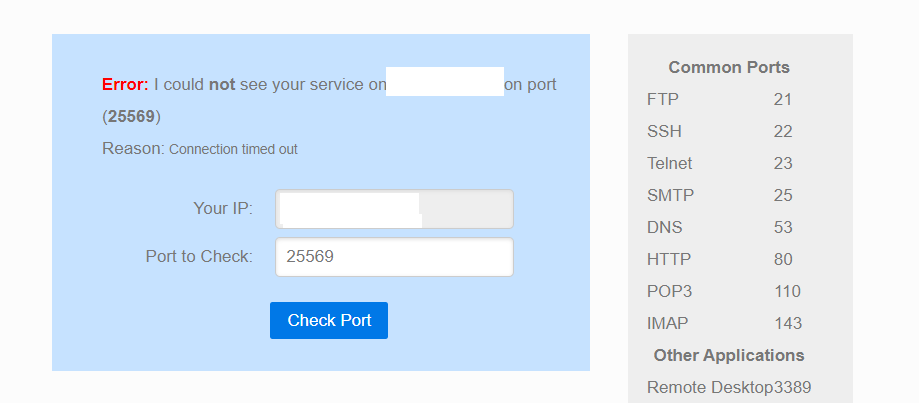Click the Check Port button

tap(329, 321)
